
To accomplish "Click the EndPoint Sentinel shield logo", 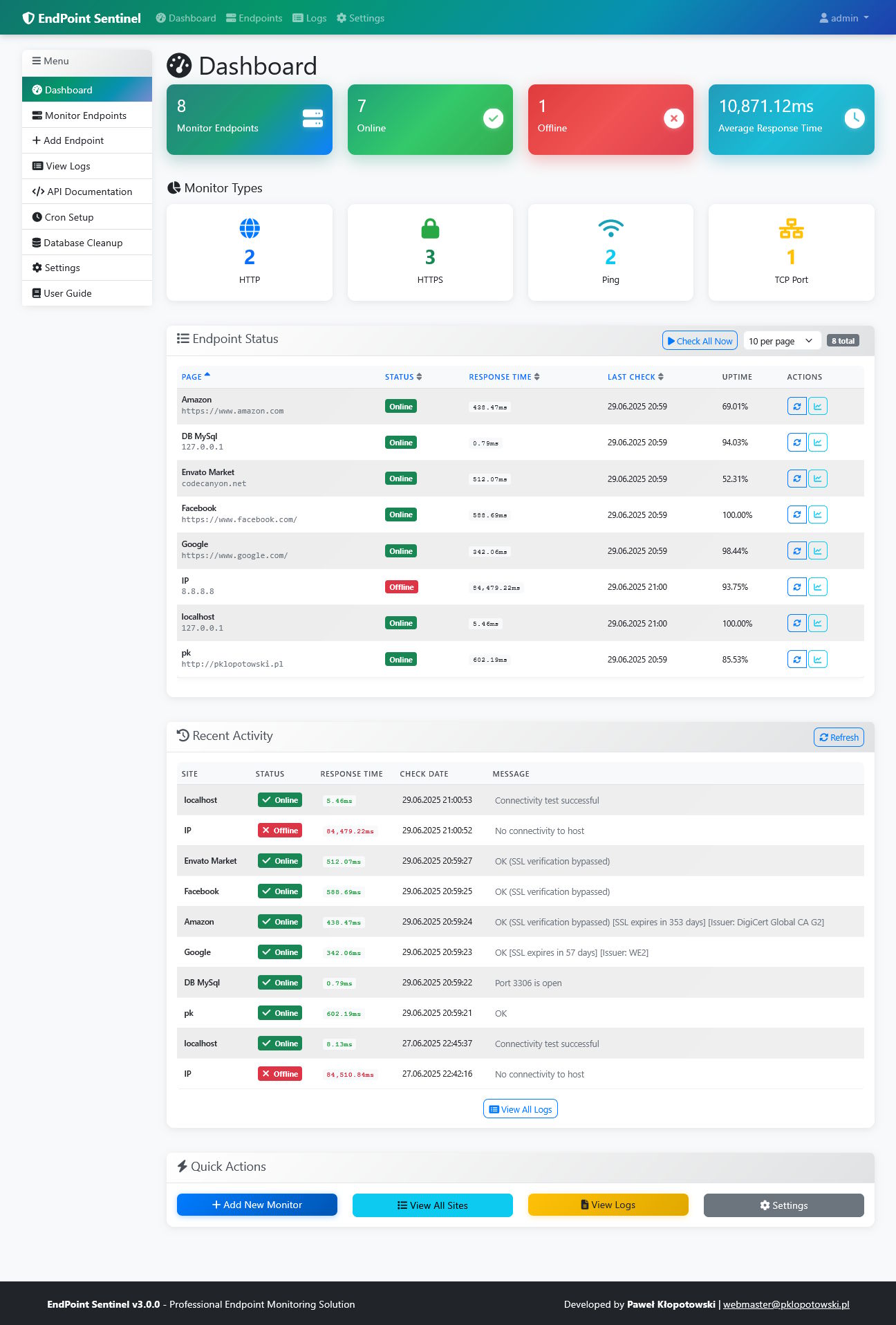I will [28, 18].
